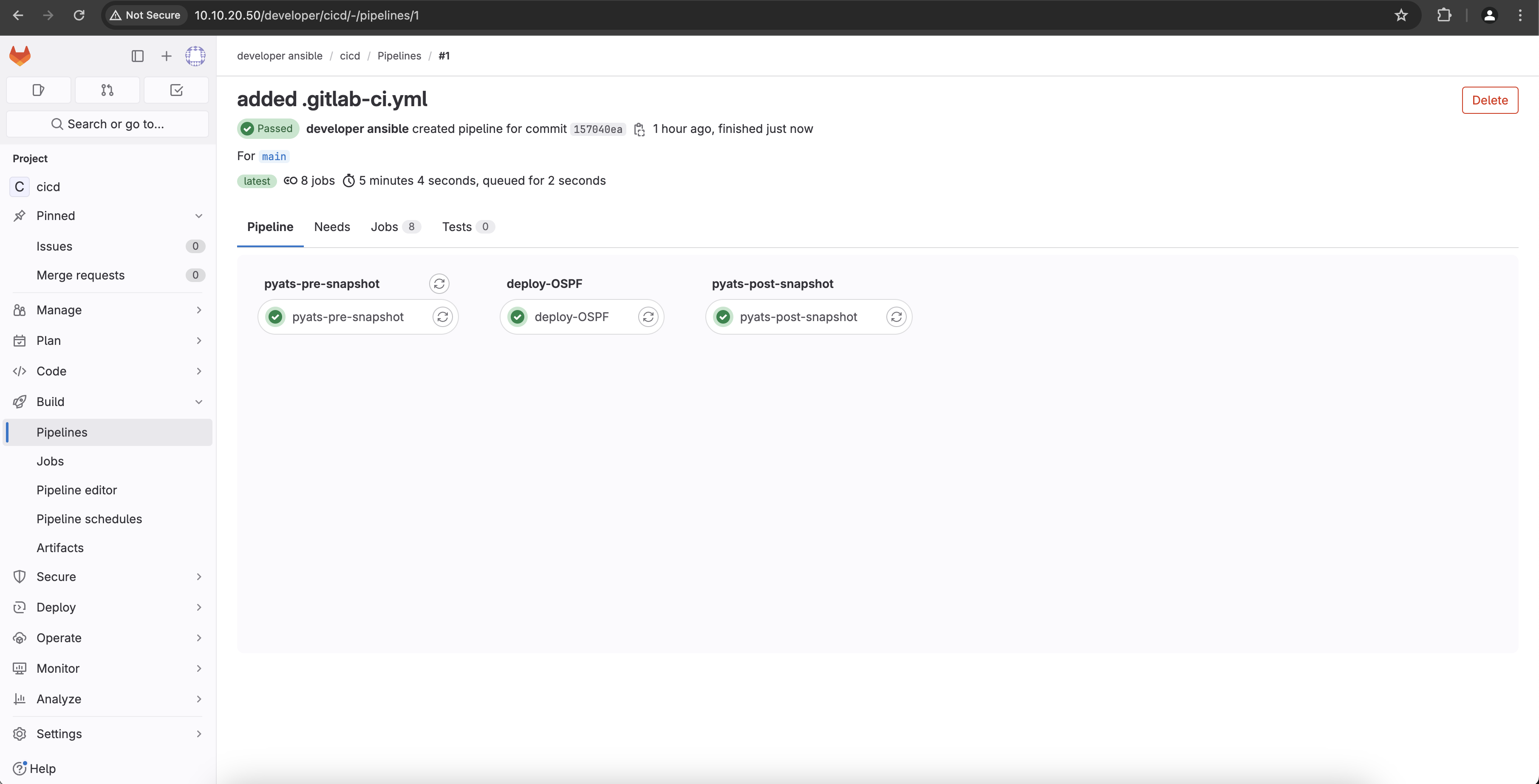This screenshot has width=1539, height=784.
Task: Expand the Code menu
Action: point(108,371)
